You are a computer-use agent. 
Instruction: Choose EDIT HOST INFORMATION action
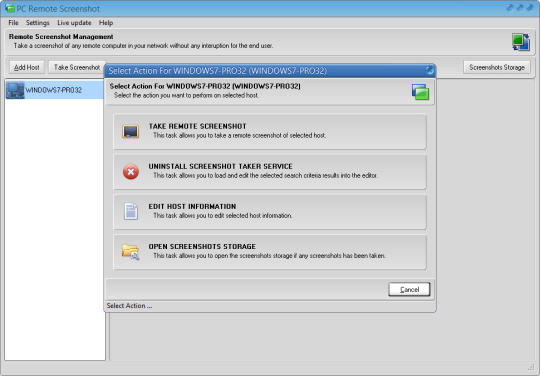270,212
